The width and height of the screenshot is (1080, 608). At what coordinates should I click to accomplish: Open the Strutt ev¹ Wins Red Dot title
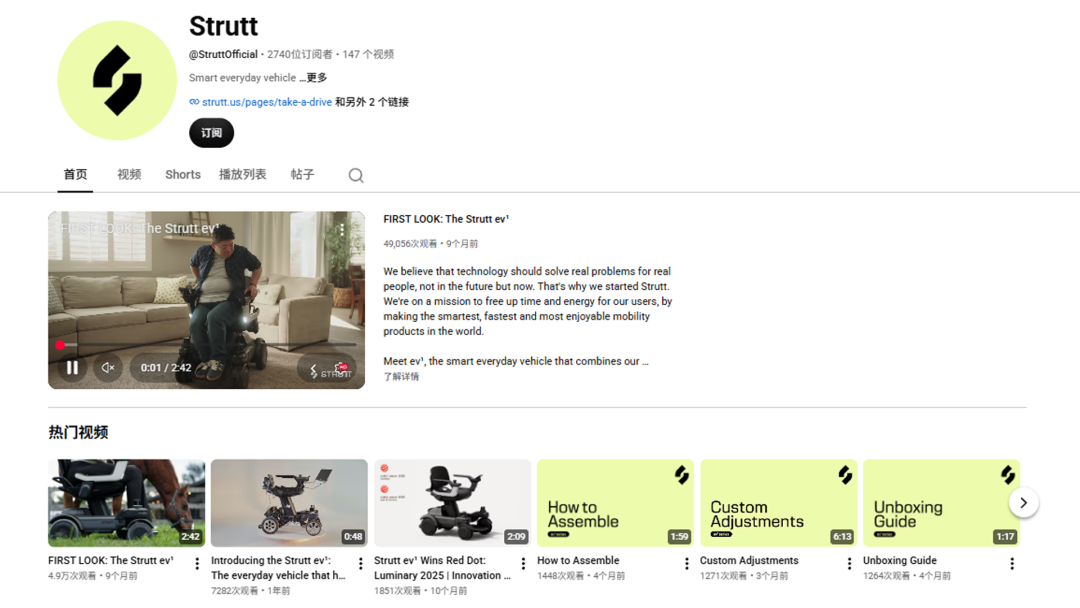click(x=442, y=568)
